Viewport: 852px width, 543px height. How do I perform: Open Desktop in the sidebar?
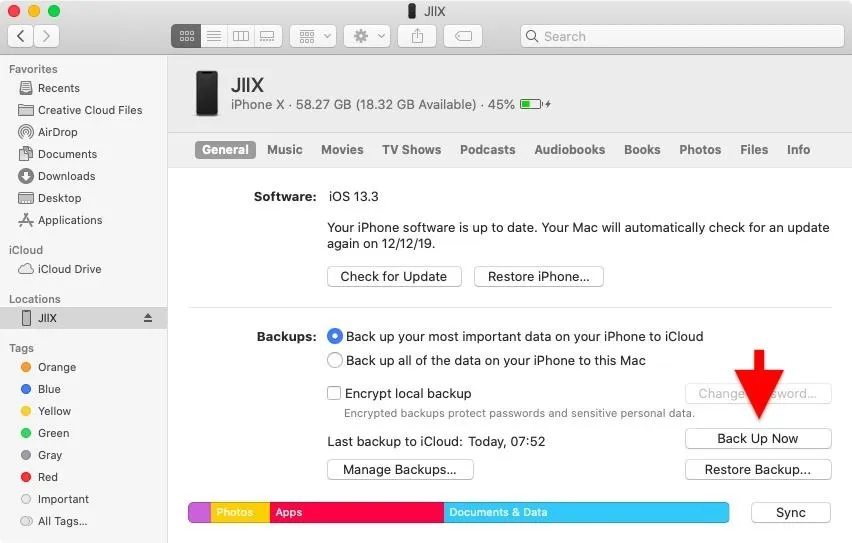[50, 198]
